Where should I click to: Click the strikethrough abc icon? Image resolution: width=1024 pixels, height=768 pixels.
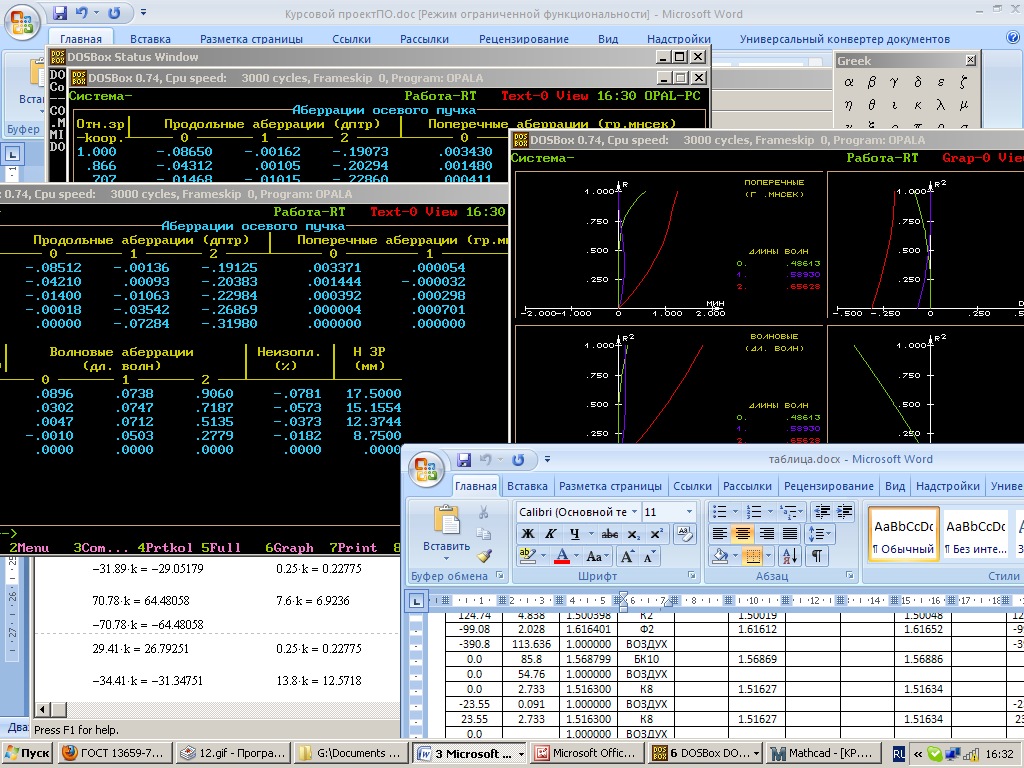[610, 534]
